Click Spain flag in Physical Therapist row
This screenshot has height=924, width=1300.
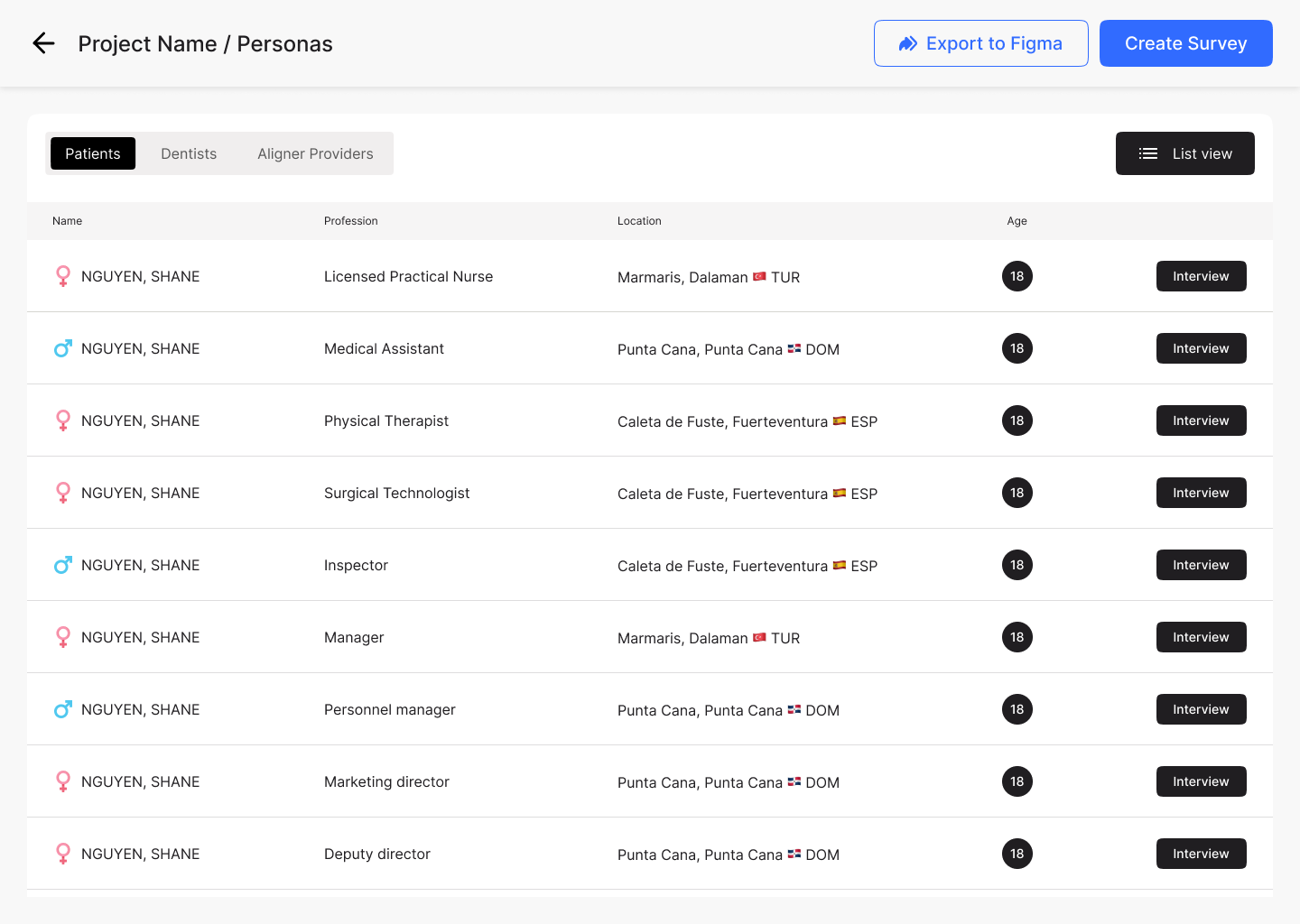point(840,420)
